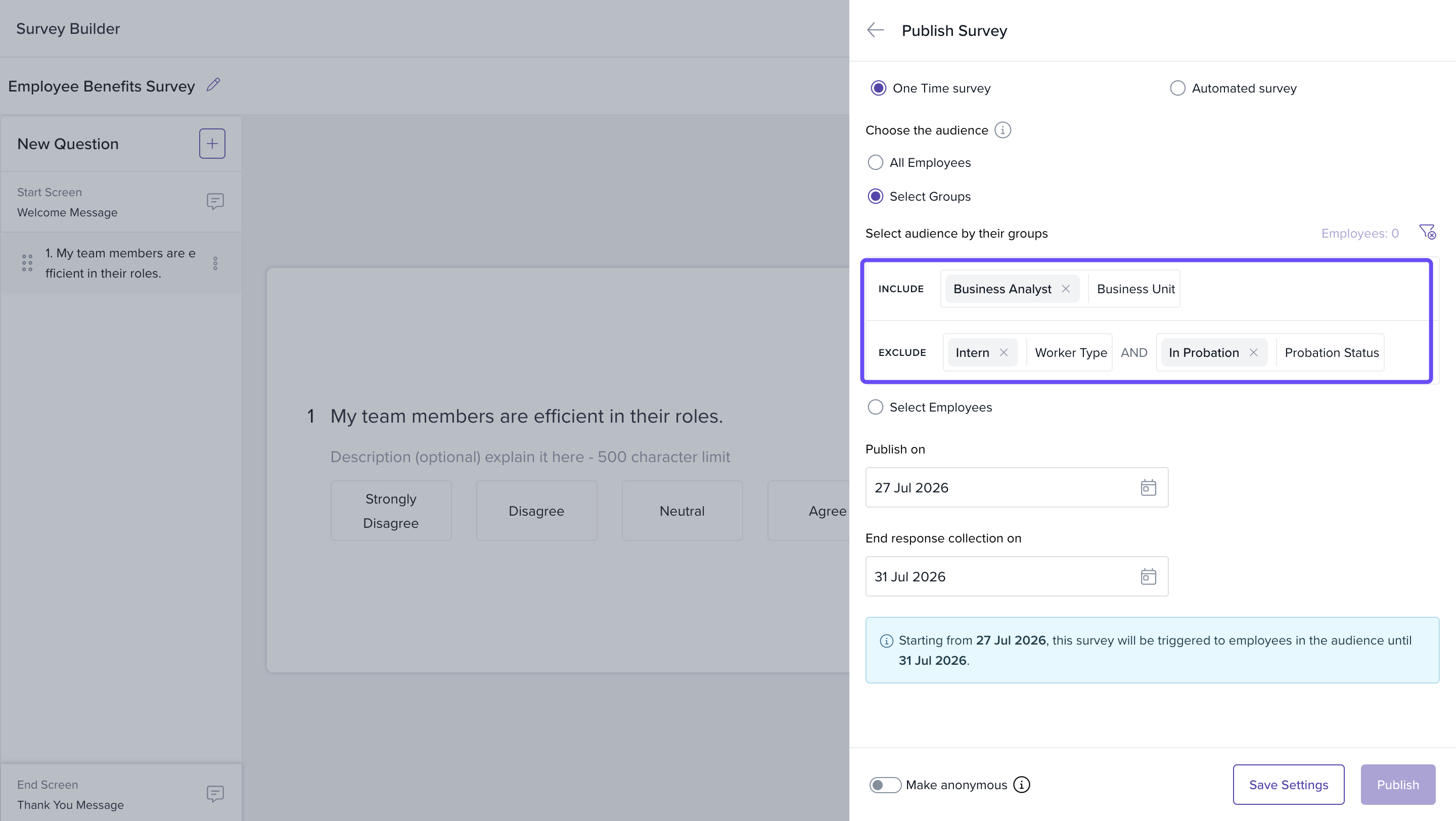Click the Employee Benefits Survey title text
Image resolution: width=1456 pixels, height=821 pixels.
click(101, 86)
